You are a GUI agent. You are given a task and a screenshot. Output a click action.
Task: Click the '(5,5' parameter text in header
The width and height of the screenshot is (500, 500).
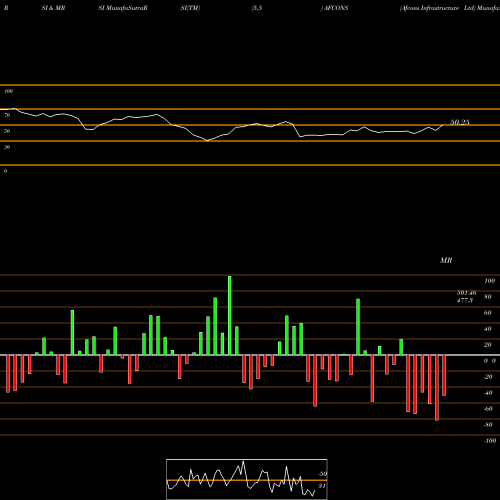(257, 8)
